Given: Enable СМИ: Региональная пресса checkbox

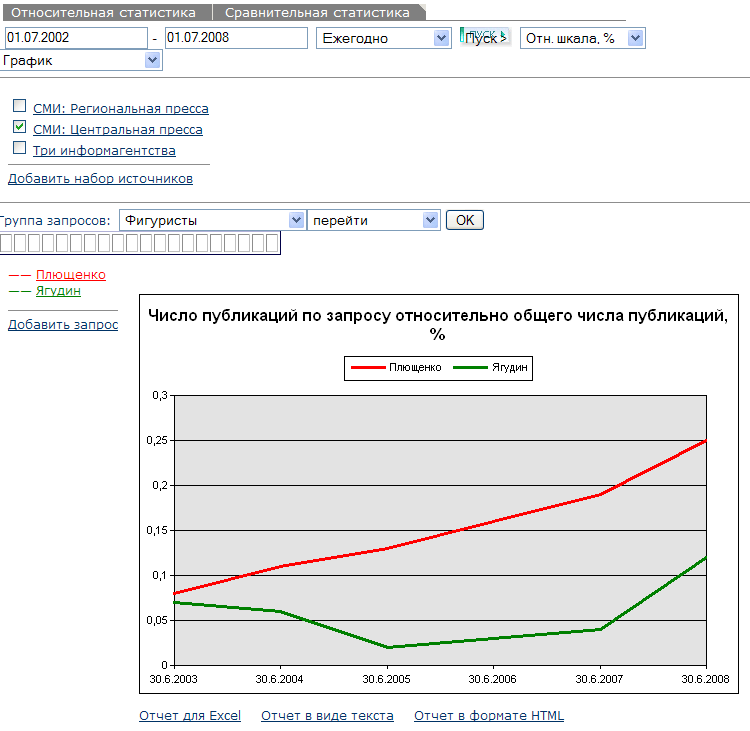Looking at the screenshot, I should pos(19,106).
